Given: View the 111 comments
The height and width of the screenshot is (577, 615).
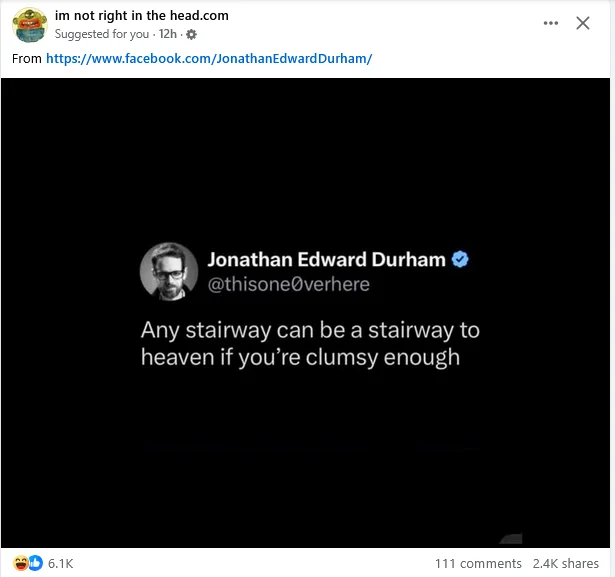Looking at the screenshot, I should click(478, 564).
